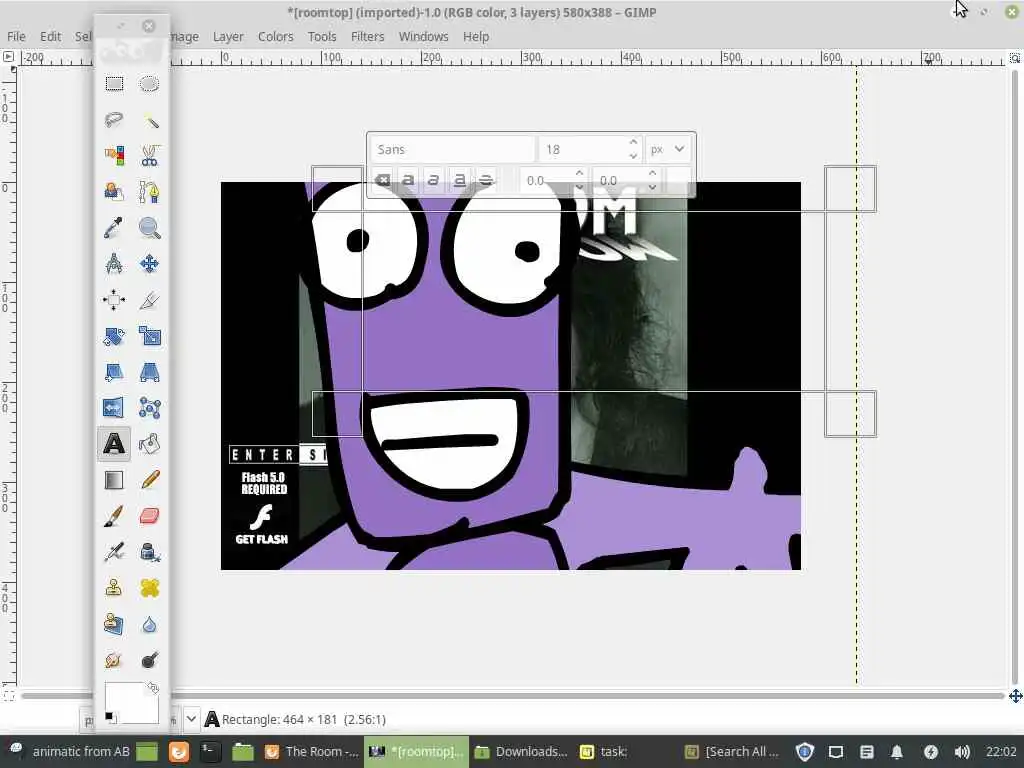Open the Windows menu
The image size is (1024, 768).
point(424,37)
